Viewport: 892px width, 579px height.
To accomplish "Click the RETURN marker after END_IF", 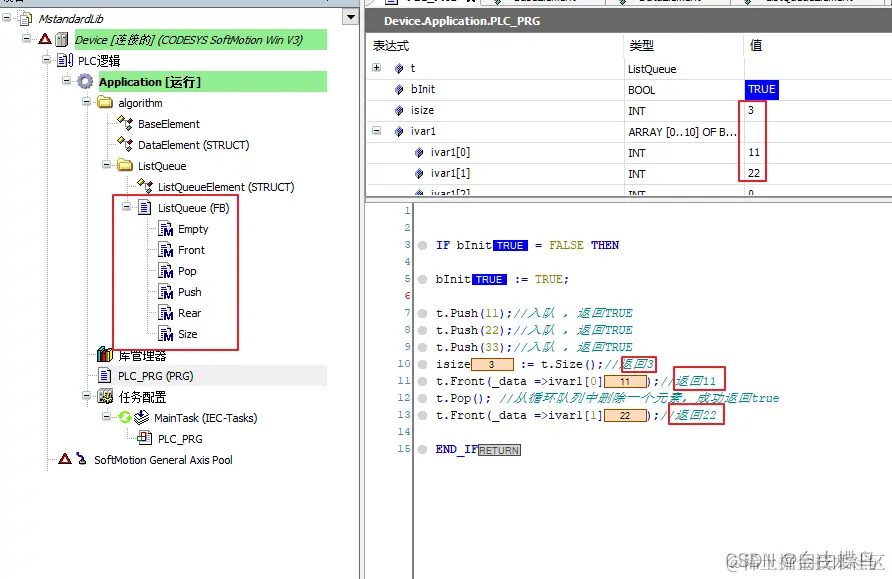I will 499,450.
